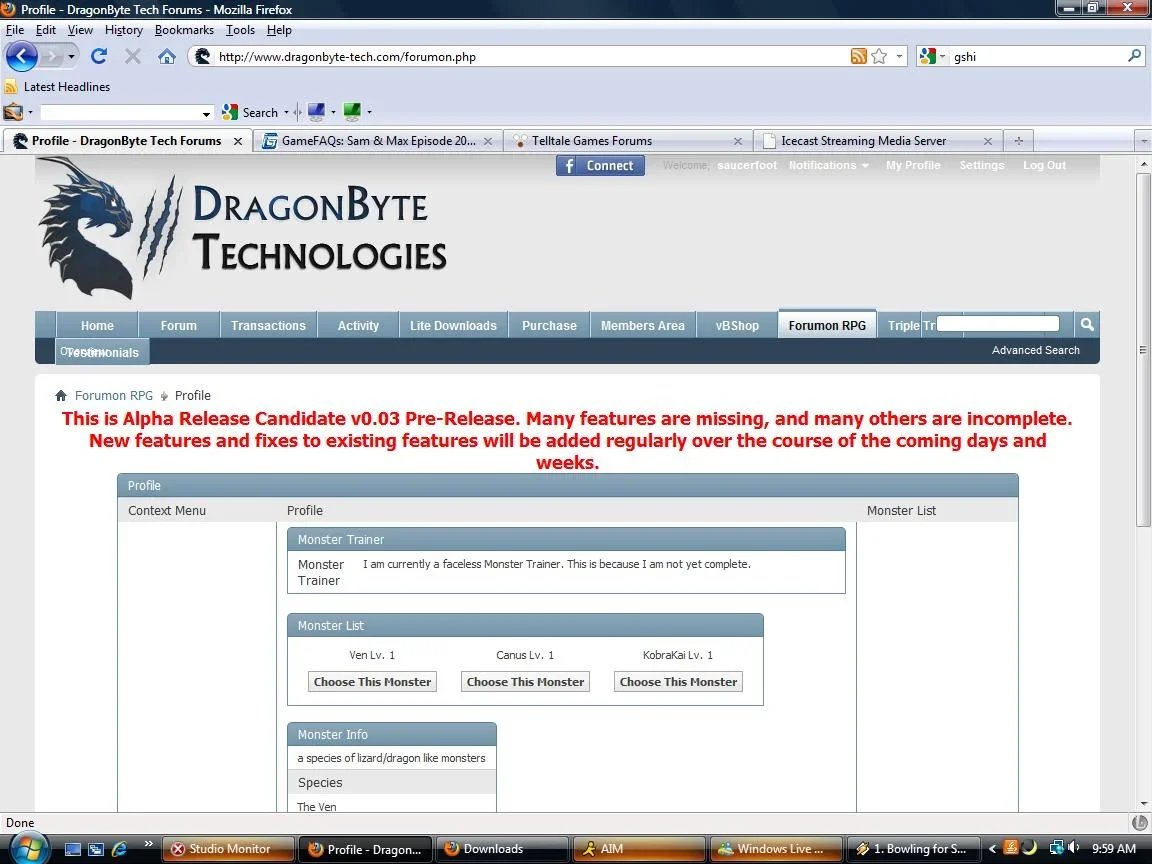
Task: Open a new tab with plus button
Action: pyautogui.click(x=1018, y=140)
